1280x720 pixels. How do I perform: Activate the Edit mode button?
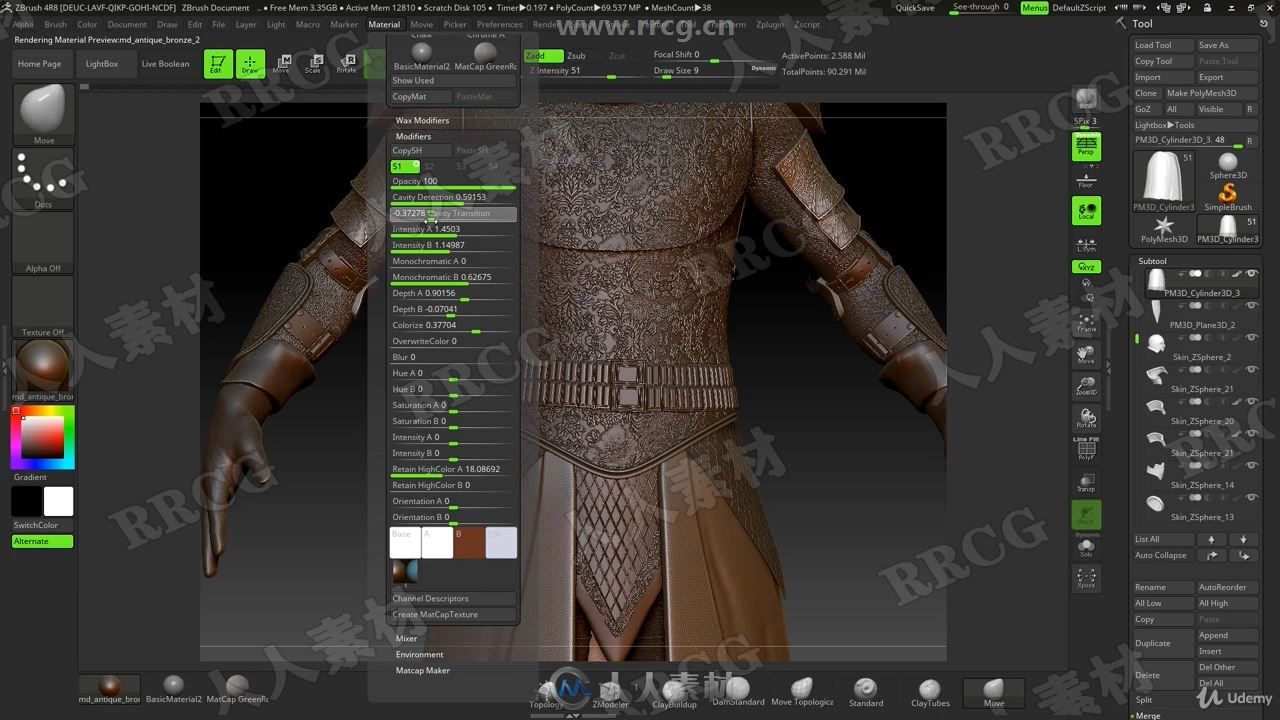point(217,64)
